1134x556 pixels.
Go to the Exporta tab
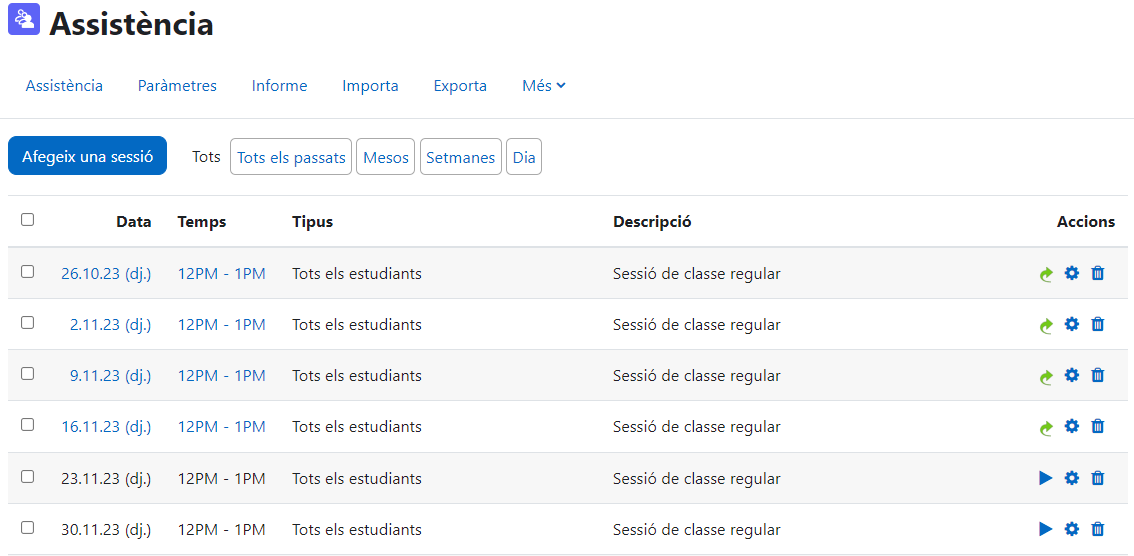(460, 86)
